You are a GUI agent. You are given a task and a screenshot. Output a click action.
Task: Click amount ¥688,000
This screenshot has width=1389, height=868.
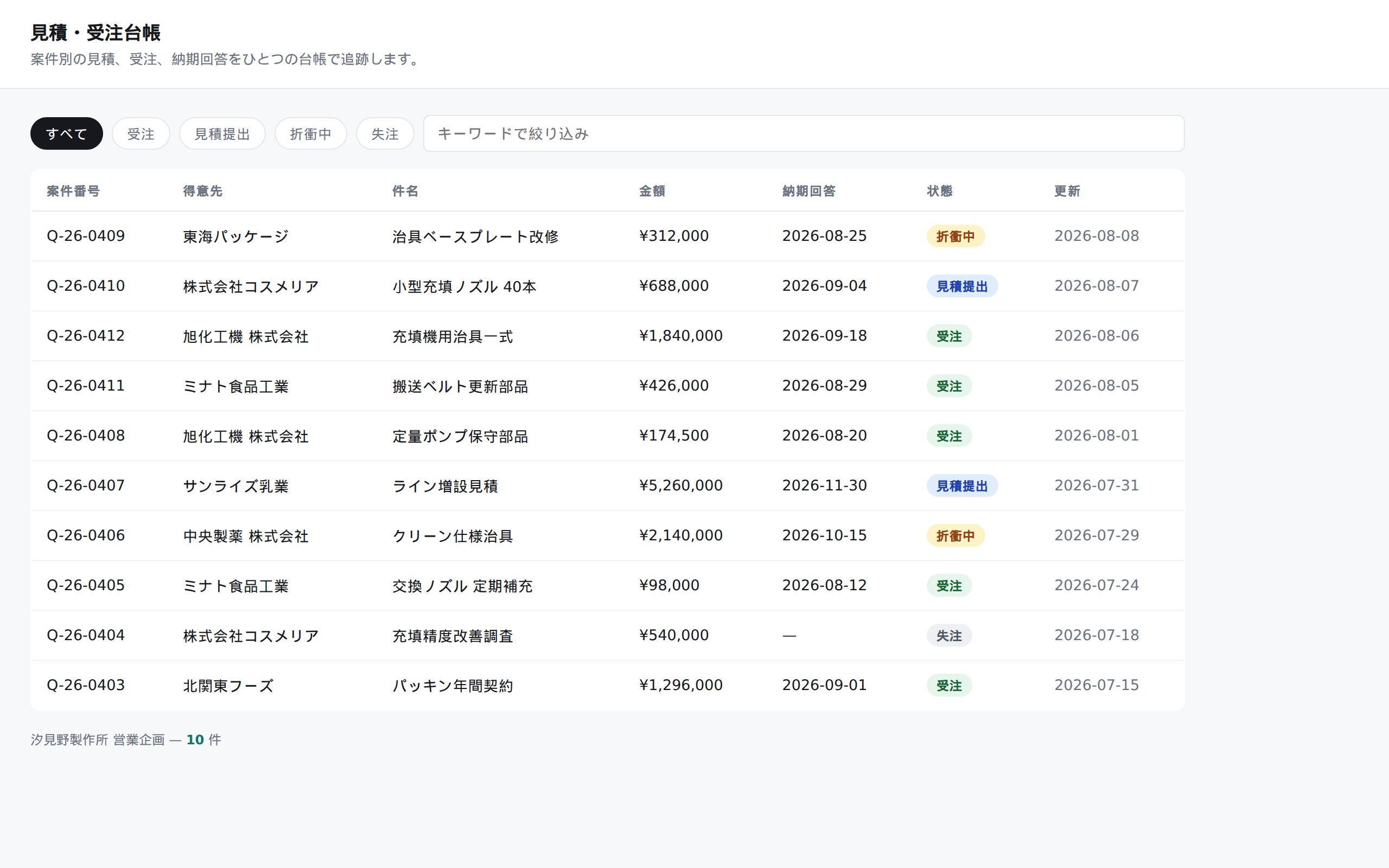674,286
